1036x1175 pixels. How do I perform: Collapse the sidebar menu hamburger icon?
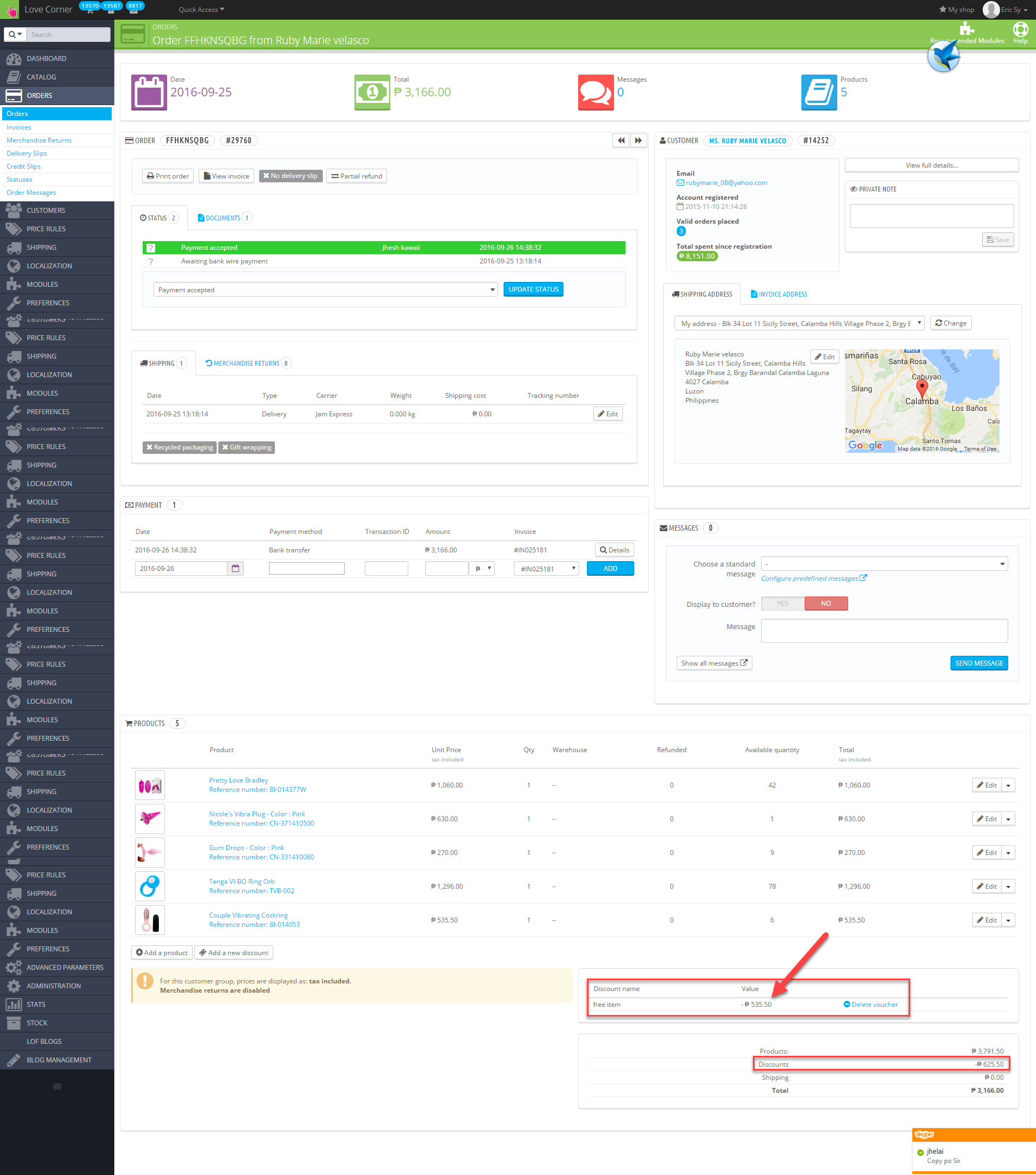[57, 1086]
